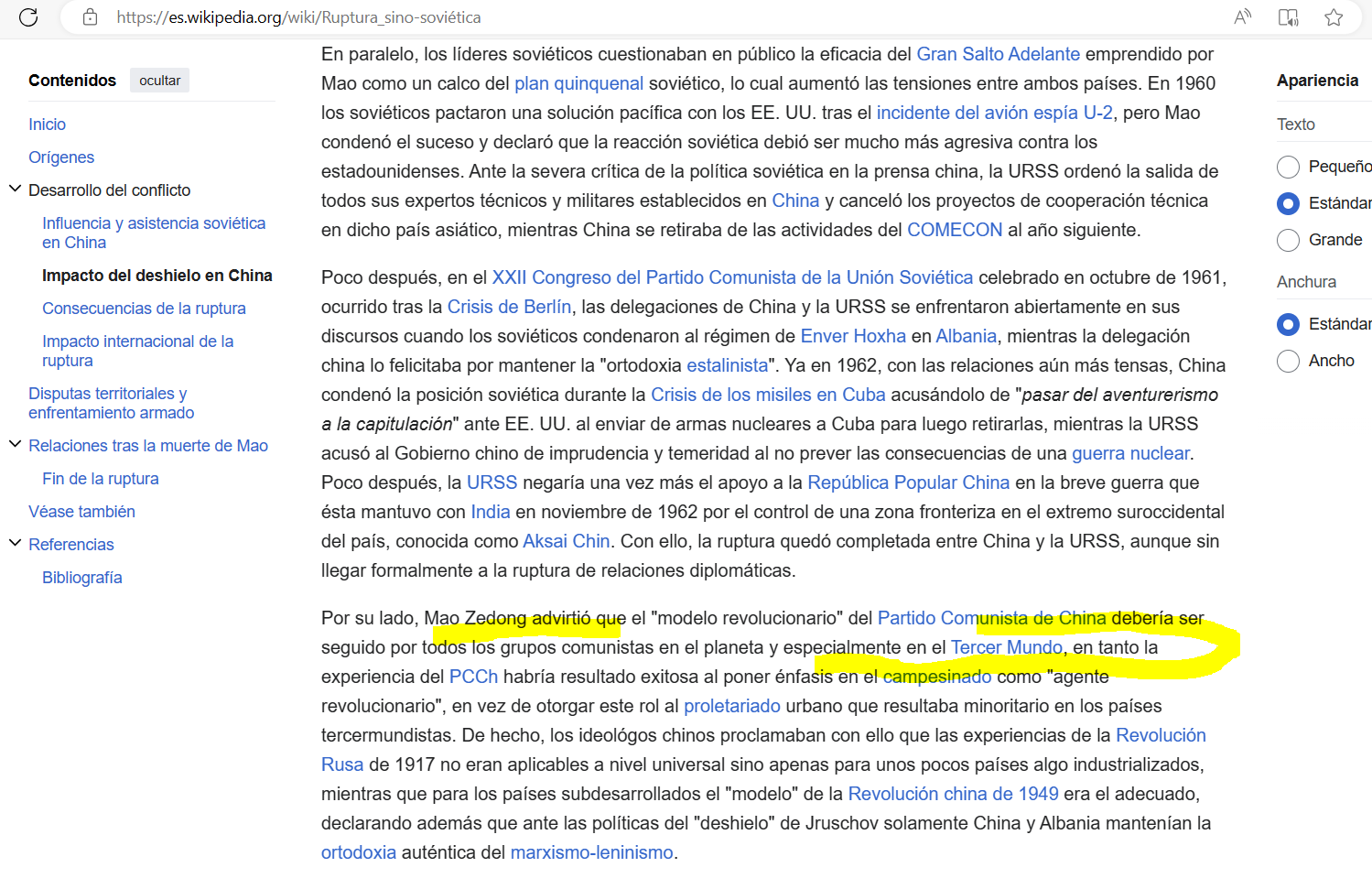
Task: Select the Estándar text size radio button
Action: [1288, 203]
